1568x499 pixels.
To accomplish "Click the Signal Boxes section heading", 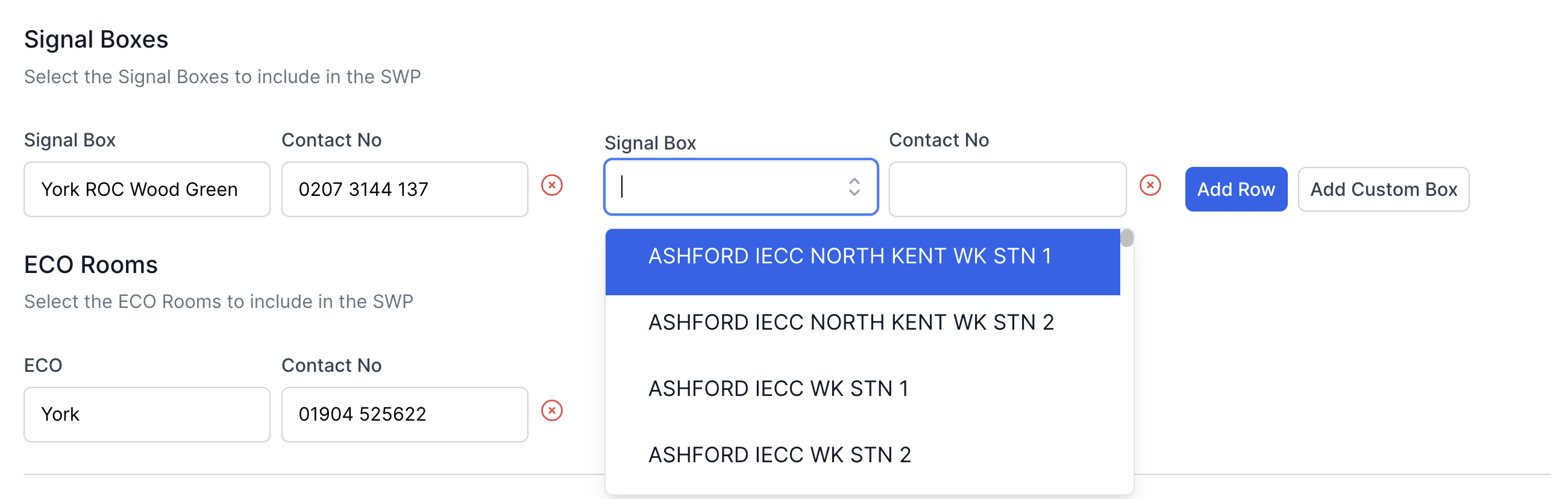I will click(96, 40).
